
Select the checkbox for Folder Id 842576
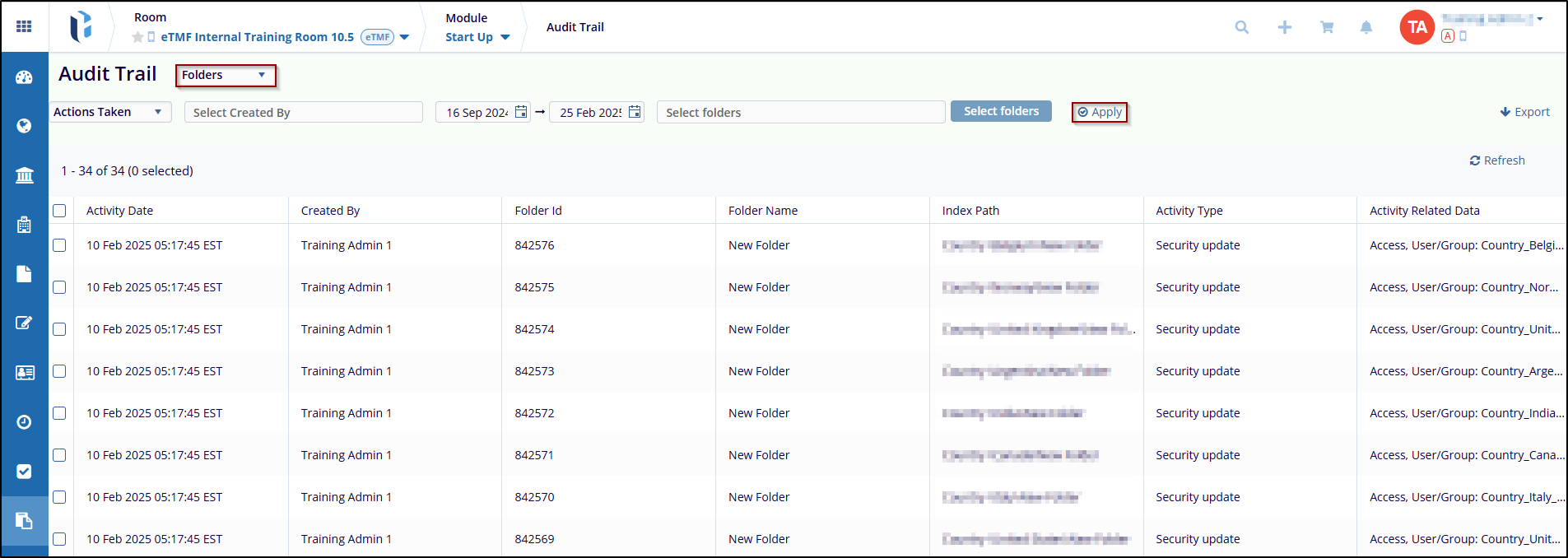(x=59, y=245)
